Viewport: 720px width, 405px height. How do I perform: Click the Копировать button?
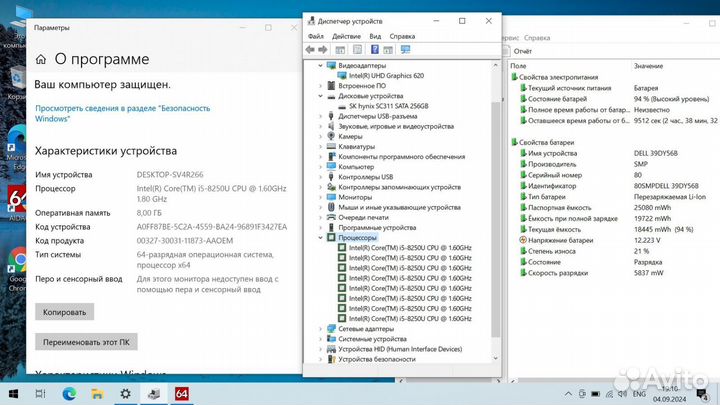[65, 312]
